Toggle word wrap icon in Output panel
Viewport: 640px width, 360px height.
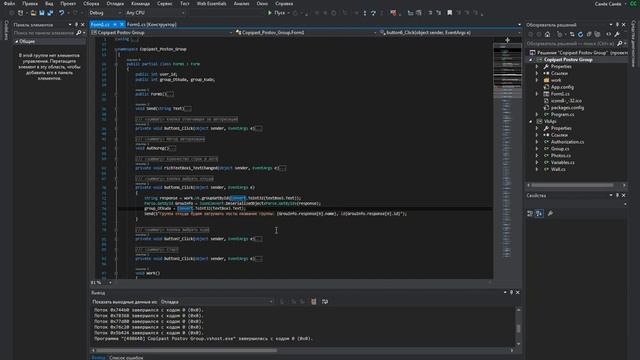(x=325, y=302)
